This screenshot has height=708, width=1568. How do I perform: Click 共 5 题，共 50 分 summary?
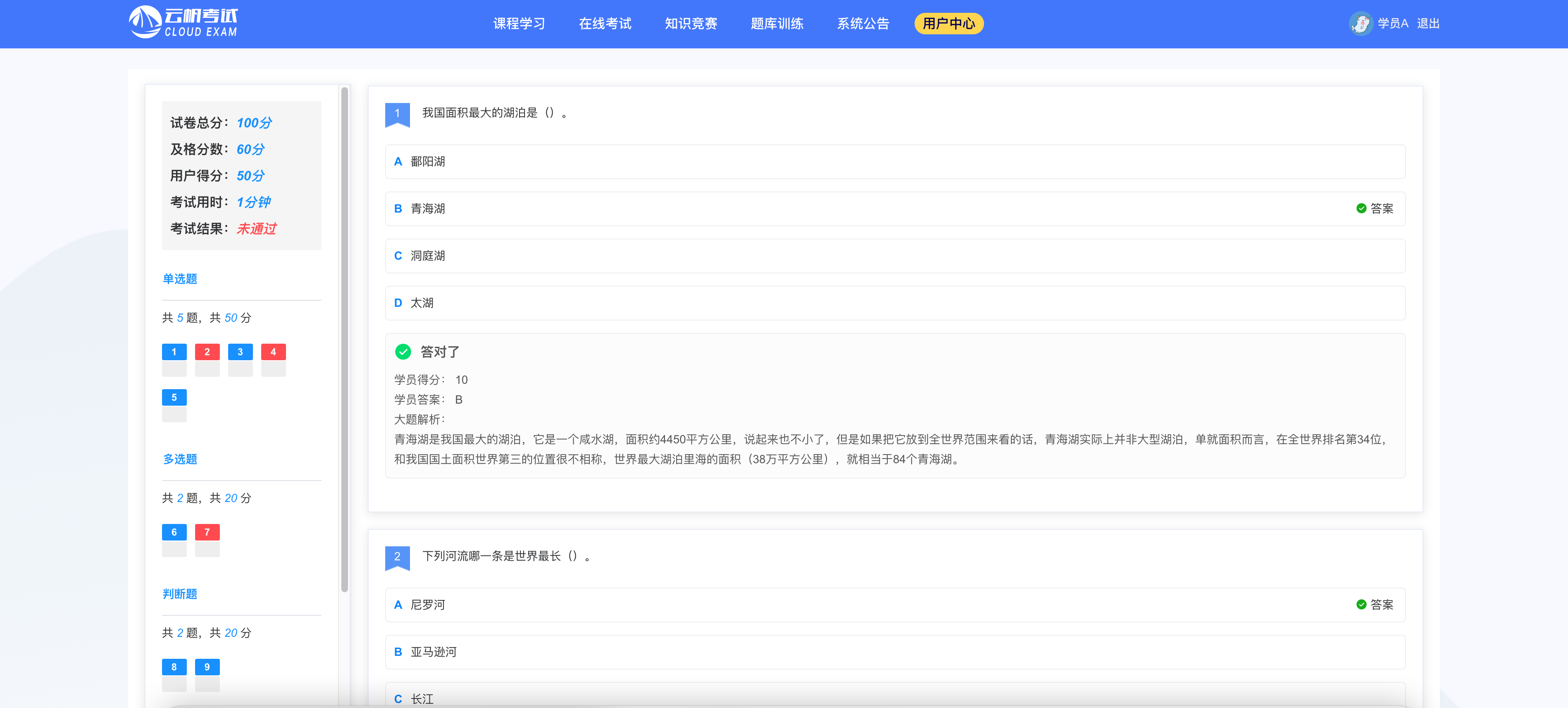coord(207,318)
